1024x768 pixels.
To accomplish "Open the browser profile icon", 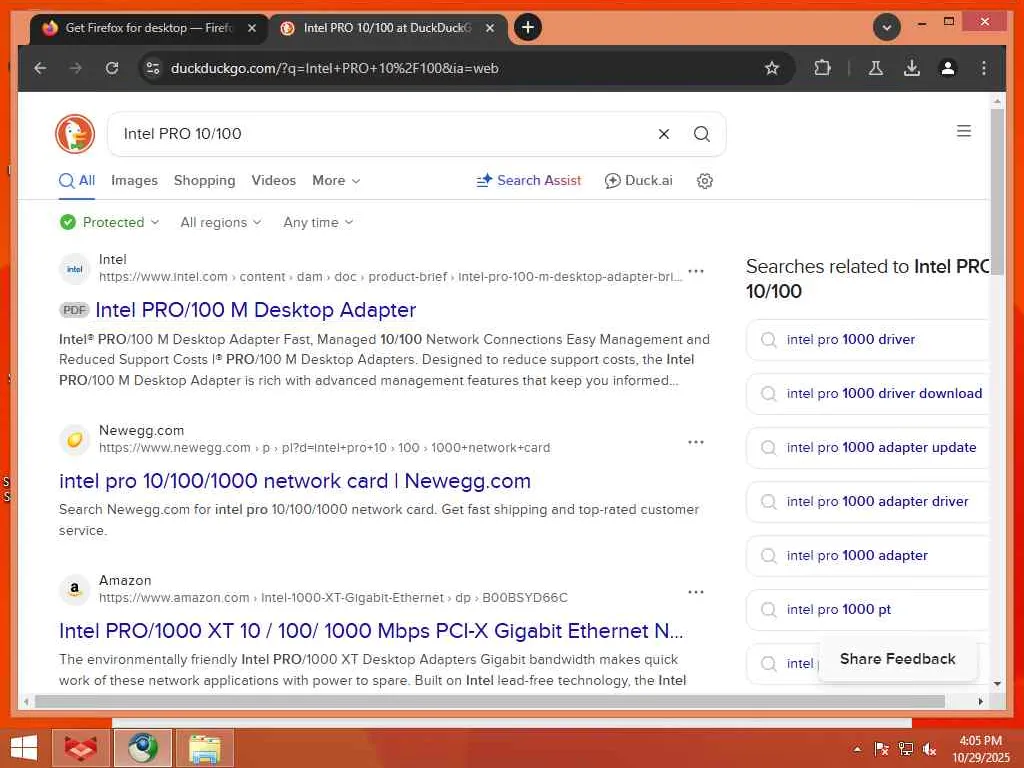I will point(948,68).
